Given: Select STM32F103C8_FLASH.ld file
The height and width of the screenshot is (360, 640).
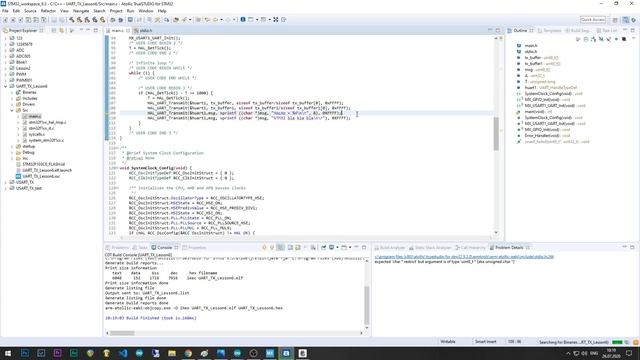Looking at the screenshot, I should pyautogui.click(x=43, y=164).
